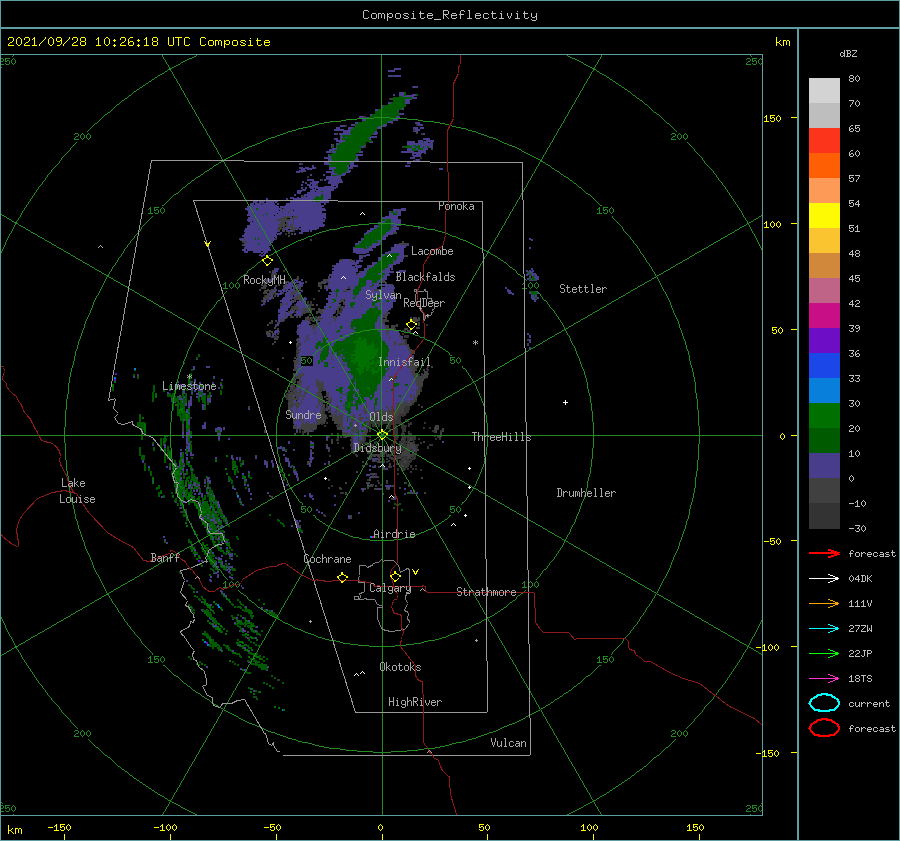The height and width of the screenshot is (841, 900).
Task: Click the red forecast arrow in legend
Action: pos(824,553)
